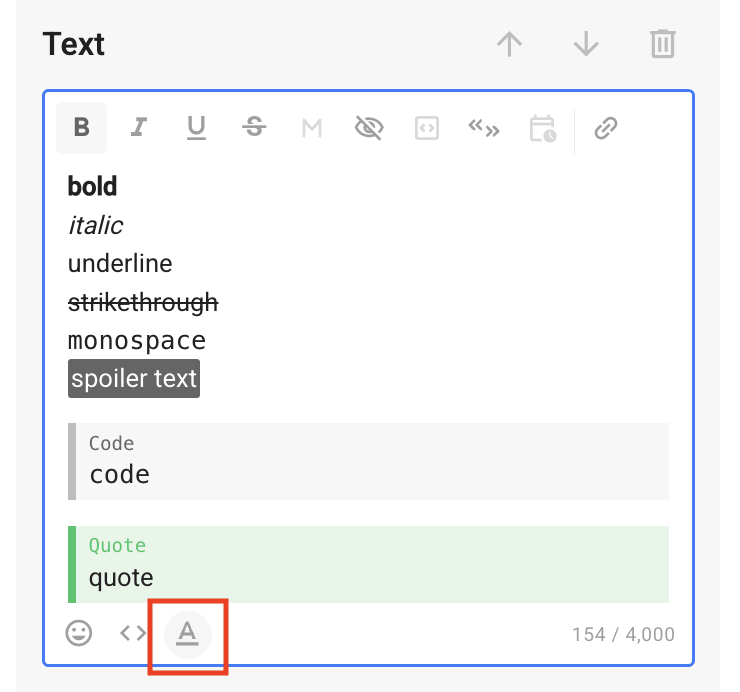Click the highlighted spoiler text

click(x=134, y=380)
